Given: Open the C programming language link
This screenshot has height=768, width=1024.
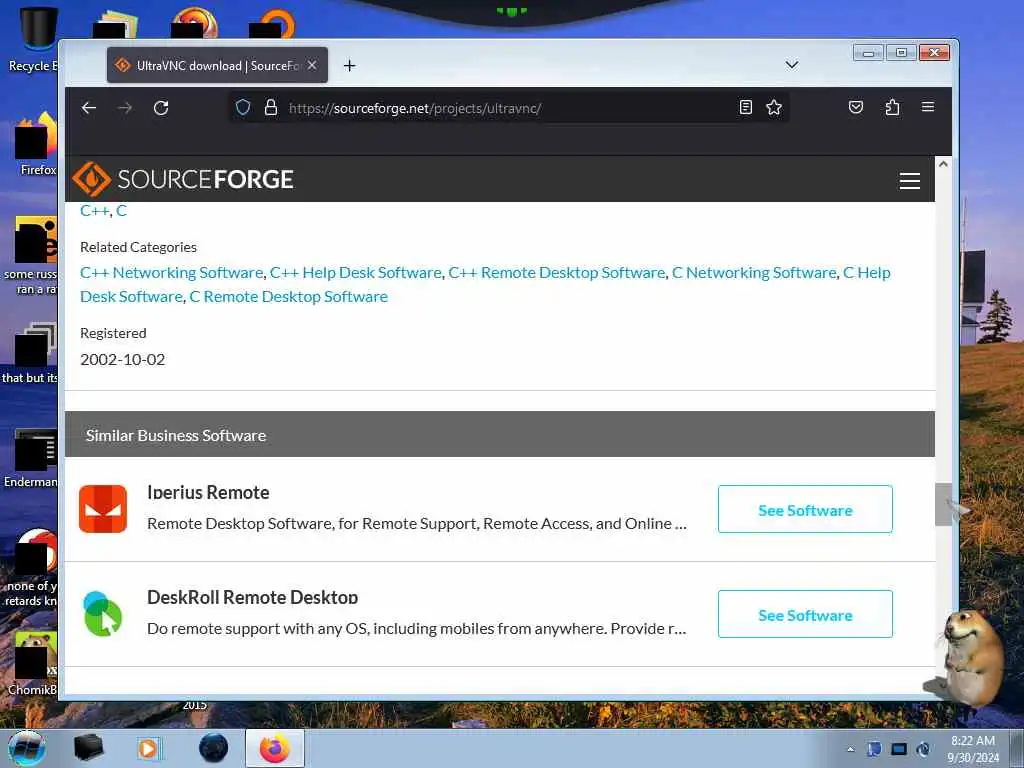Looking at the screenshot, I should 121,210.
